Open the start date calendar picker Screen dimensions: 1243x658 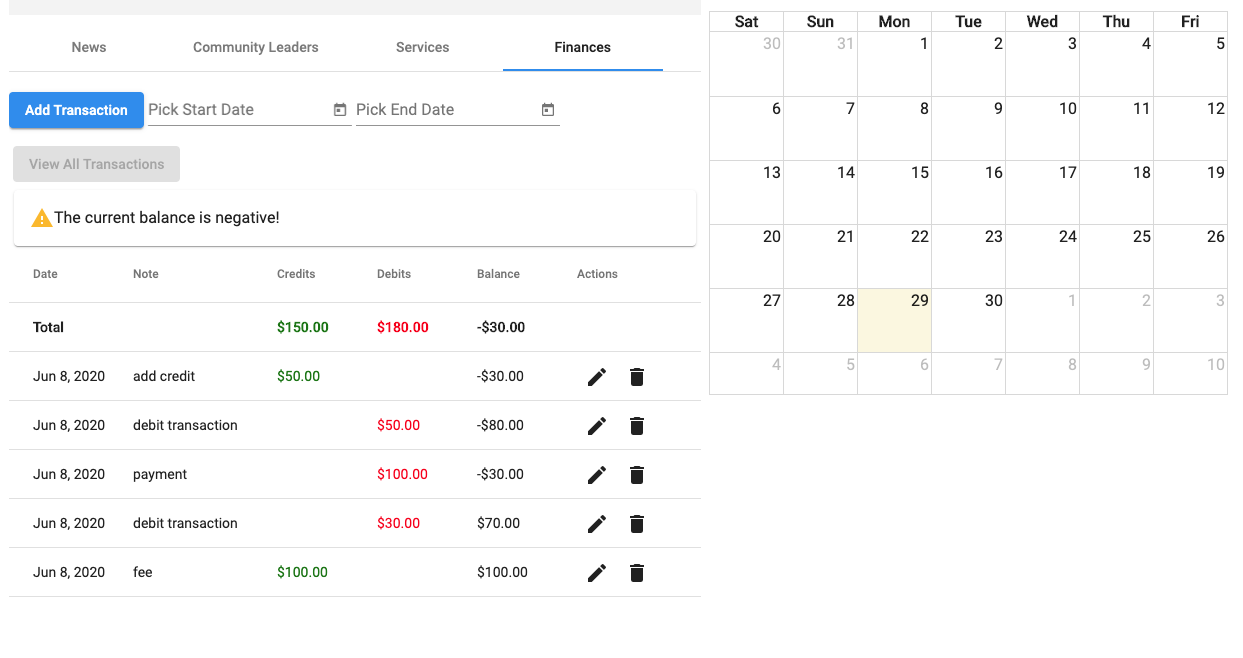339,110
